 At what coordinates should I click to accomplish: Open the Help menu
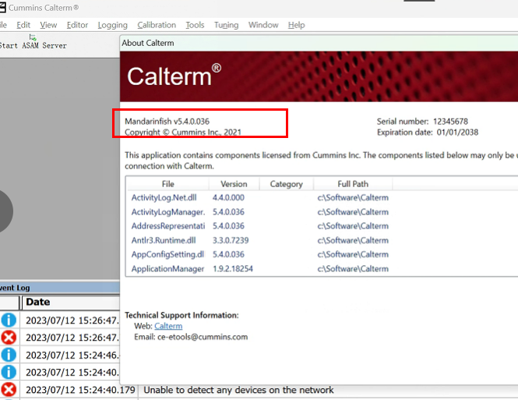tap(297, 25)
